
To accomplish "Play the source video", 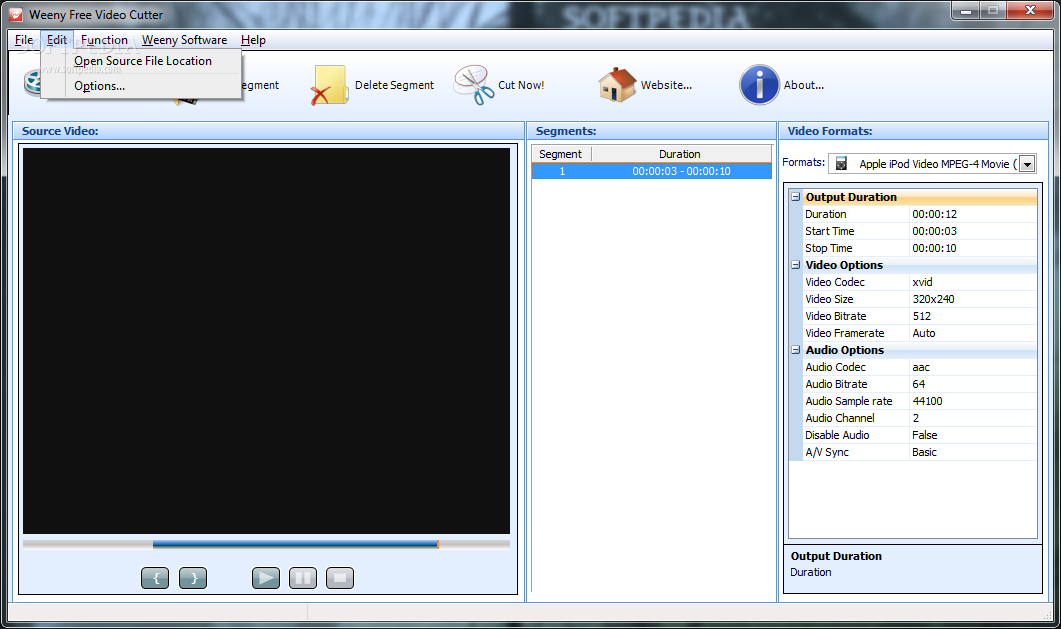I will [266, 578].
